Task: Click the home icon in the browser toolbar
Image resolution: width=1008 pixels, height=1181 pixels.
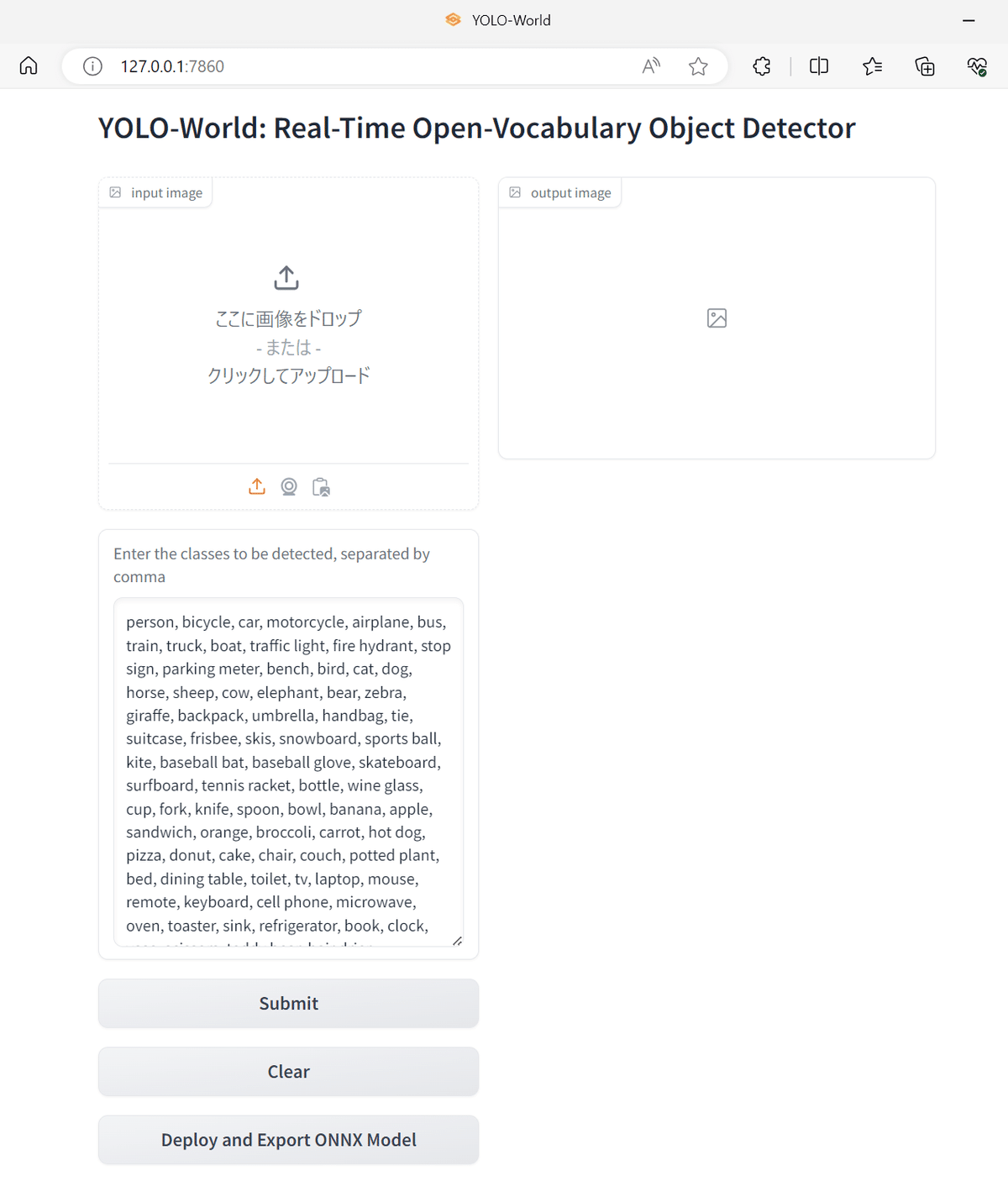Action: (x=28, y=66)
